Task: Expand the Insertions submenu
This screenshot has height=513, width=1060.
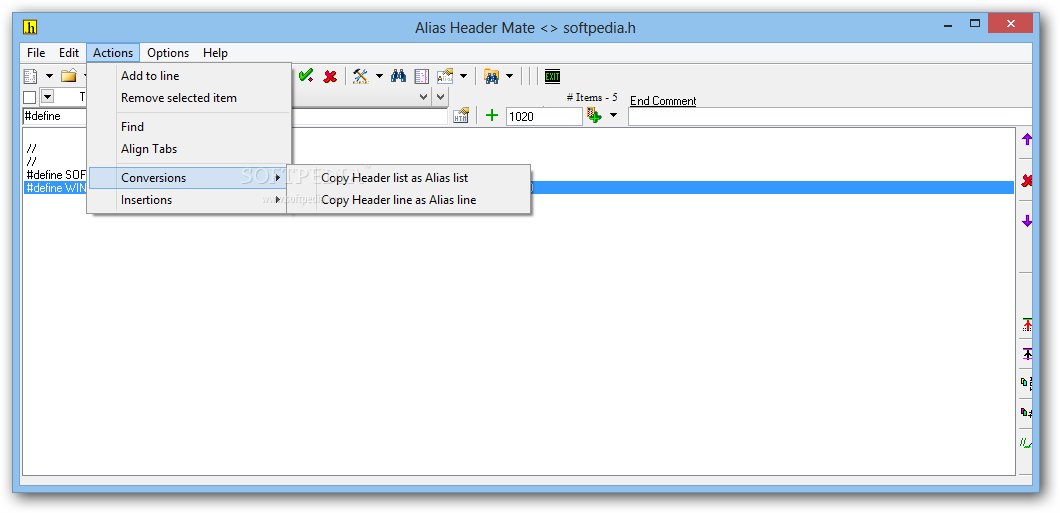Action: coord(189,200)
